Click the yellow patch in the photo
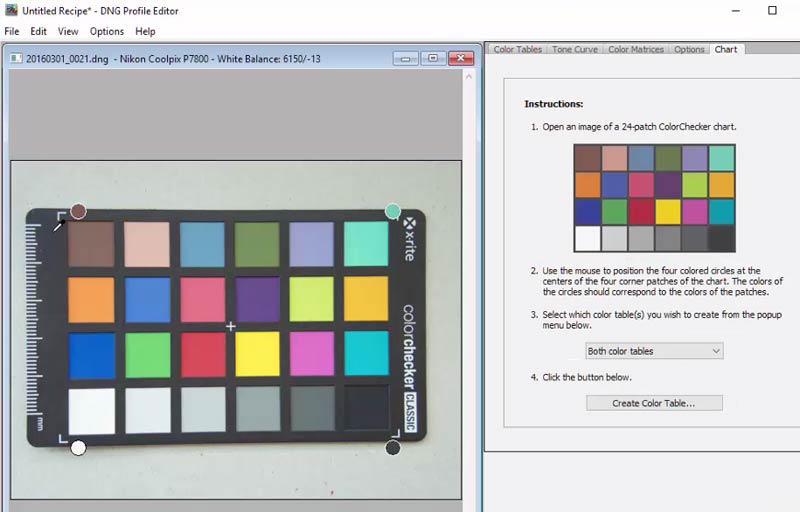800x512 pixels. tap(258, 354)
